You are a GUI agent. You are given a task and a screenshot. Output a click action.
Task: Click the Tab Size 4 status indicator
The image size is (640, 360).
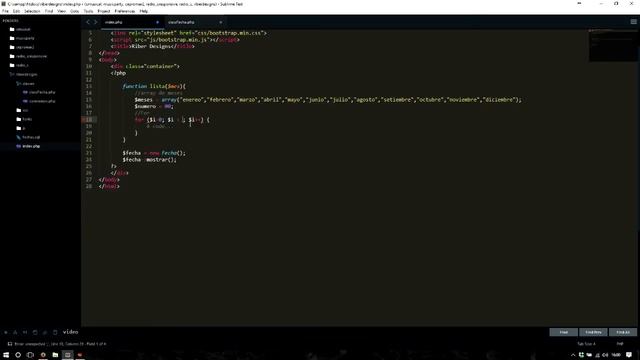586,344
